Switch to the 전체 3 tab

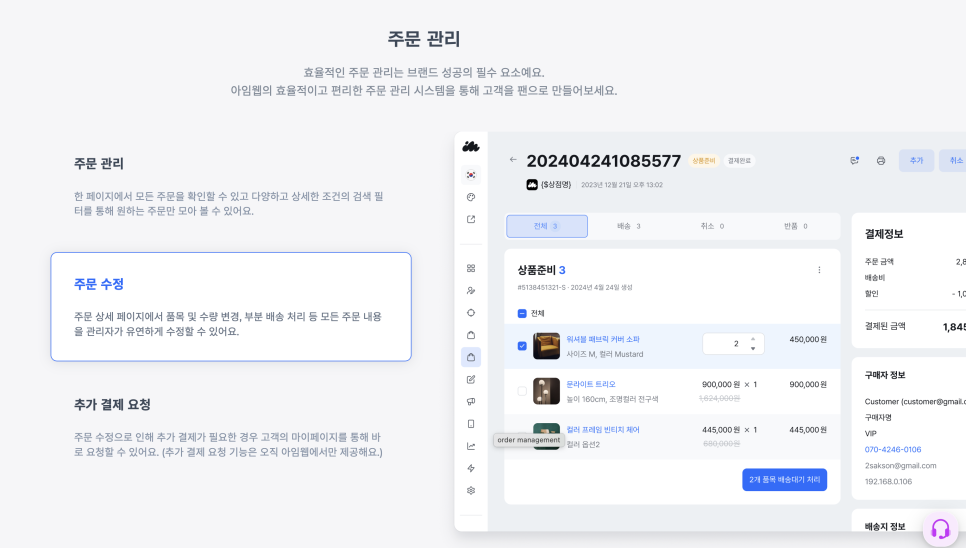[x=546, y=226]
